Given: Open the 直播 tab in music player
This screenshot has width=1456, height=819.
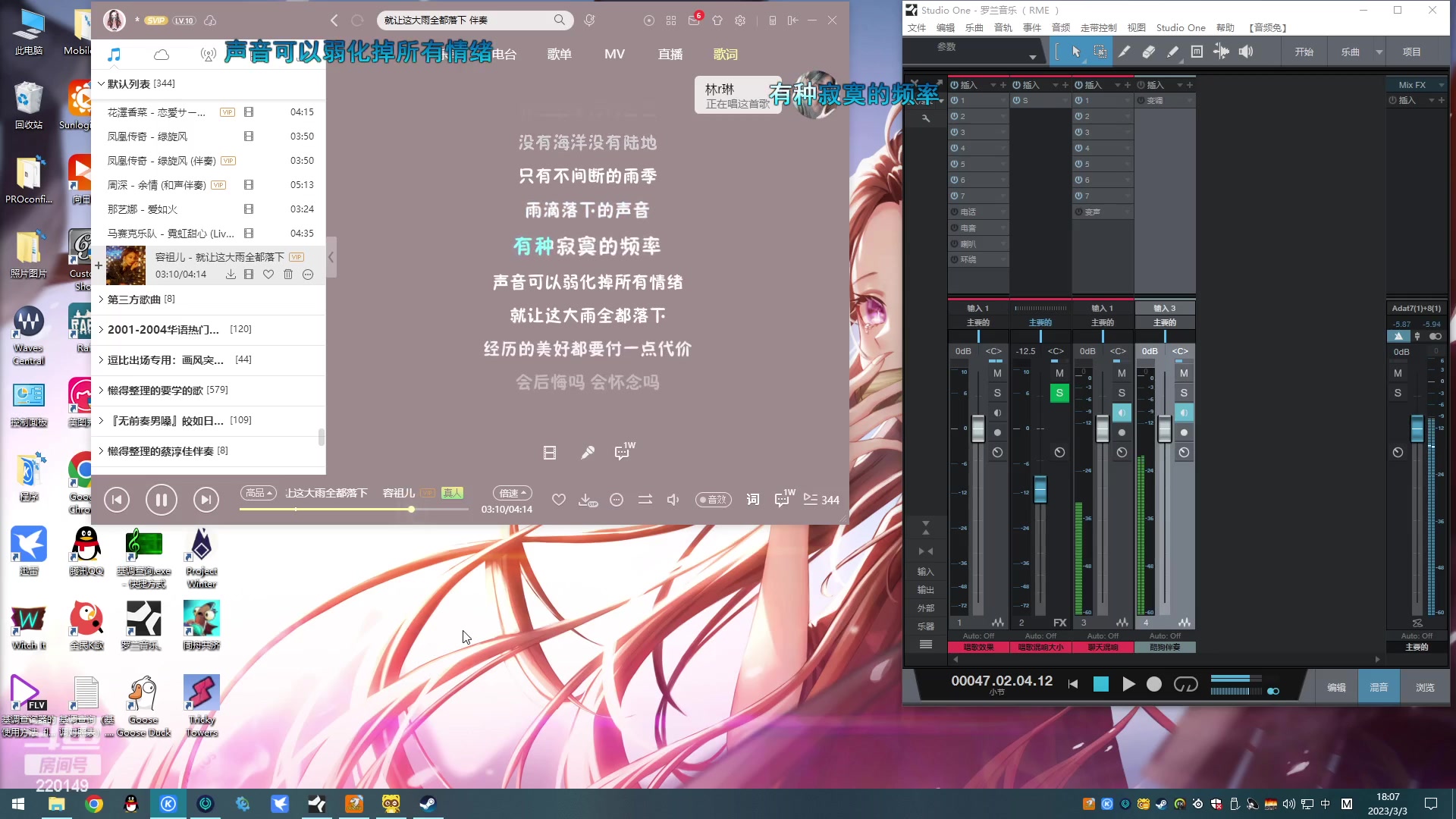Looking at the screenshot, I should click(670, 55).
